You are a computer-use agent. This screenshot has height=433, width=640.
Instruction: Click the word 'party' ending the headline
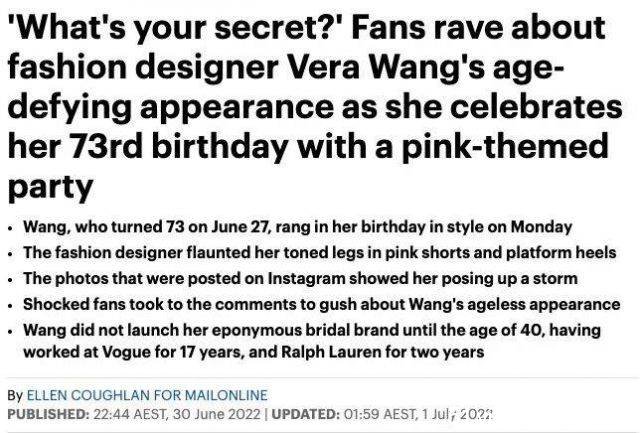pyautogui.click(x=50, y=187)
